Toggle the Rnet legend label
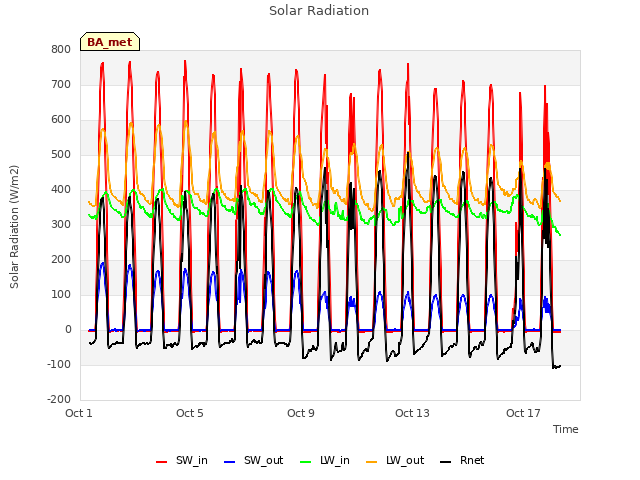640x480 pixels. (472, 460)
